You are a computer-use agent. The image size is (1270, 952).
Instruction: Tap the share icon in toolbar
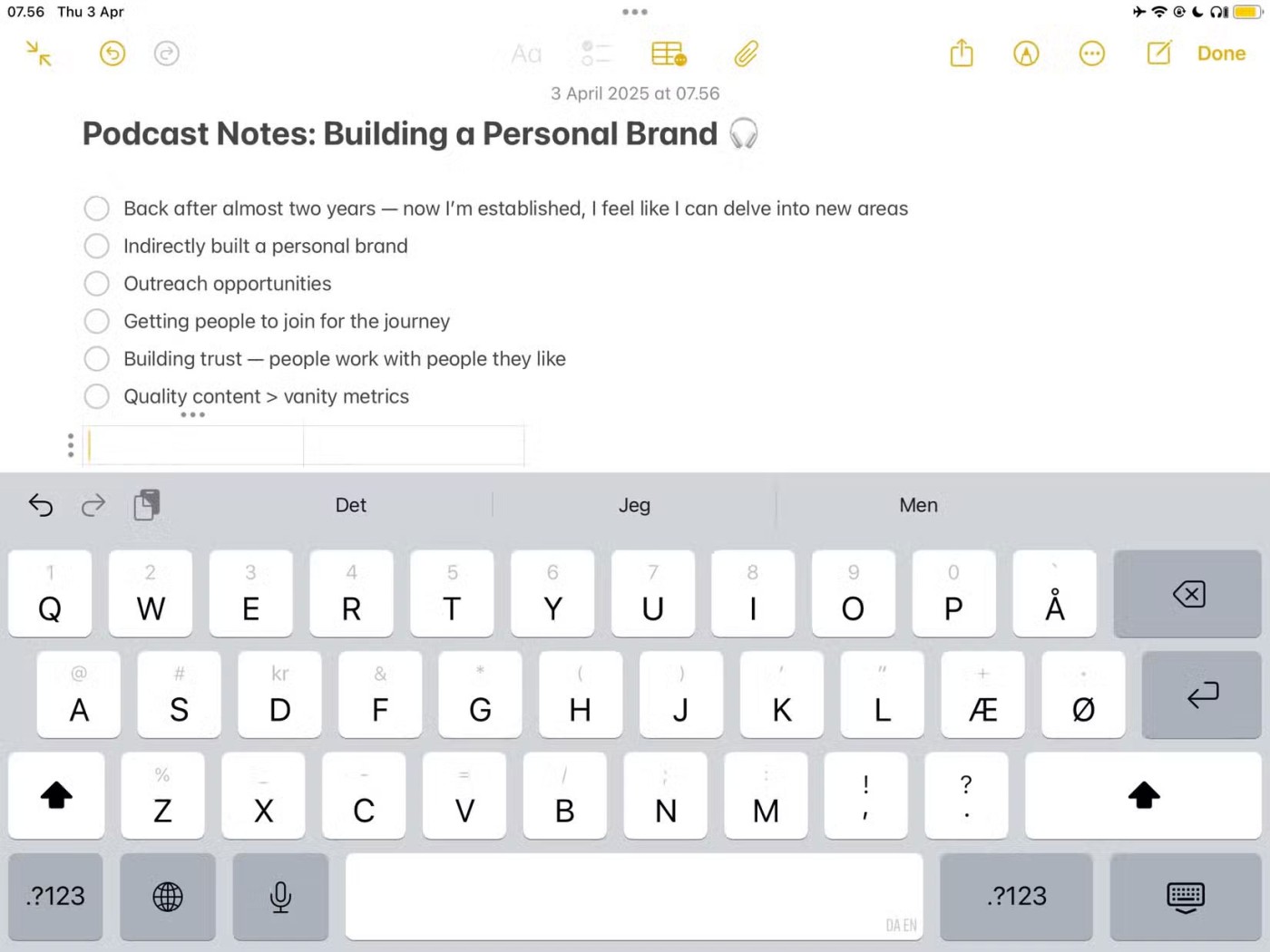click(x=962, y=53)
